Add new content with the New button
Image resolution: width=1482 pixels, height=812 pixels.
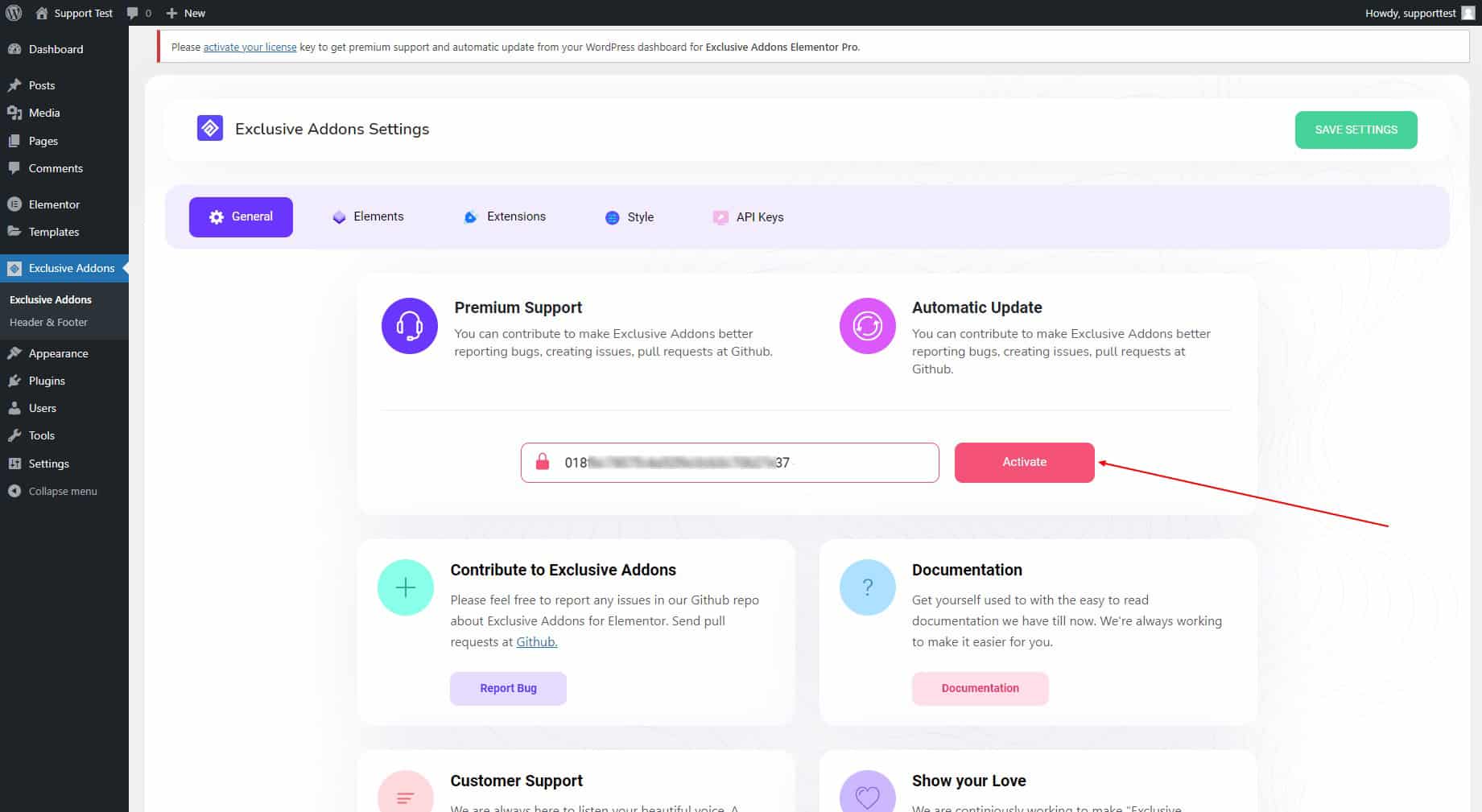[185, 13]
